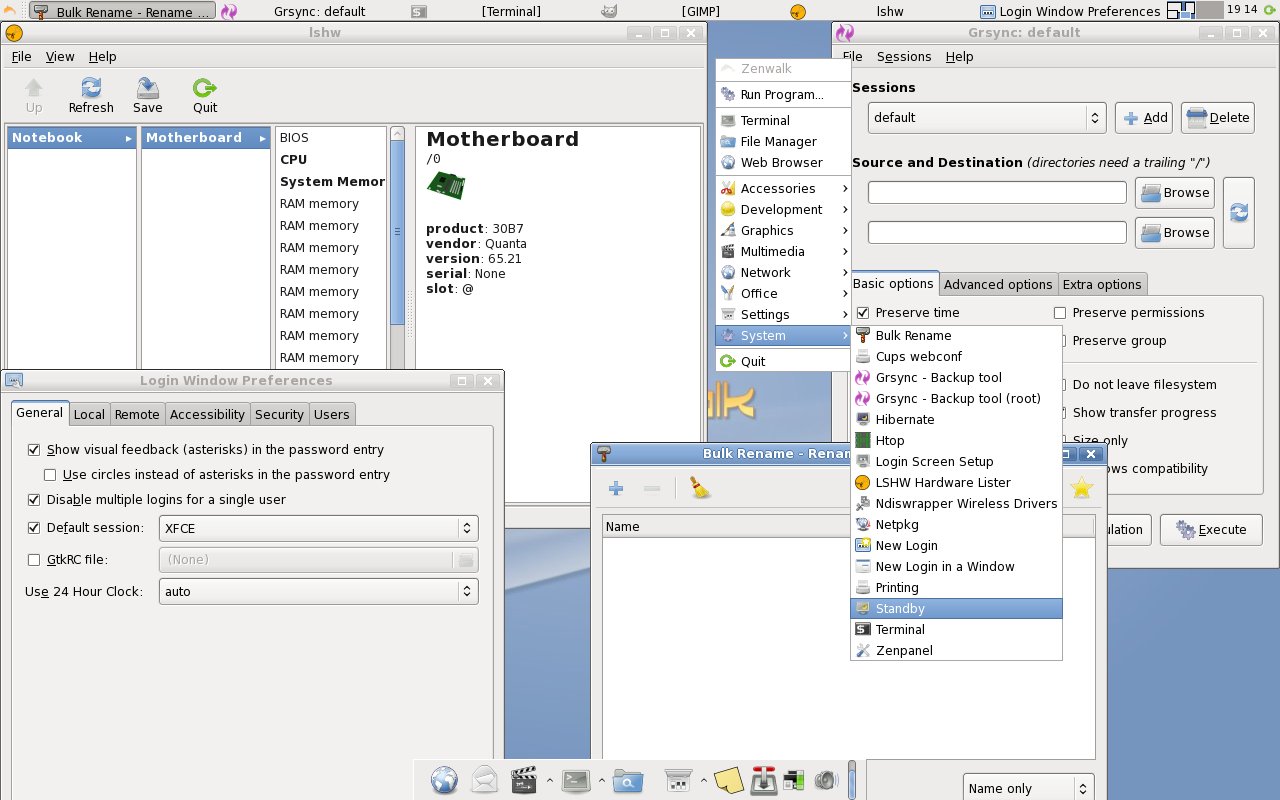Click the yellow sticky note dock icon
This screenshot has width=1280, height=800.
(727, 780)
